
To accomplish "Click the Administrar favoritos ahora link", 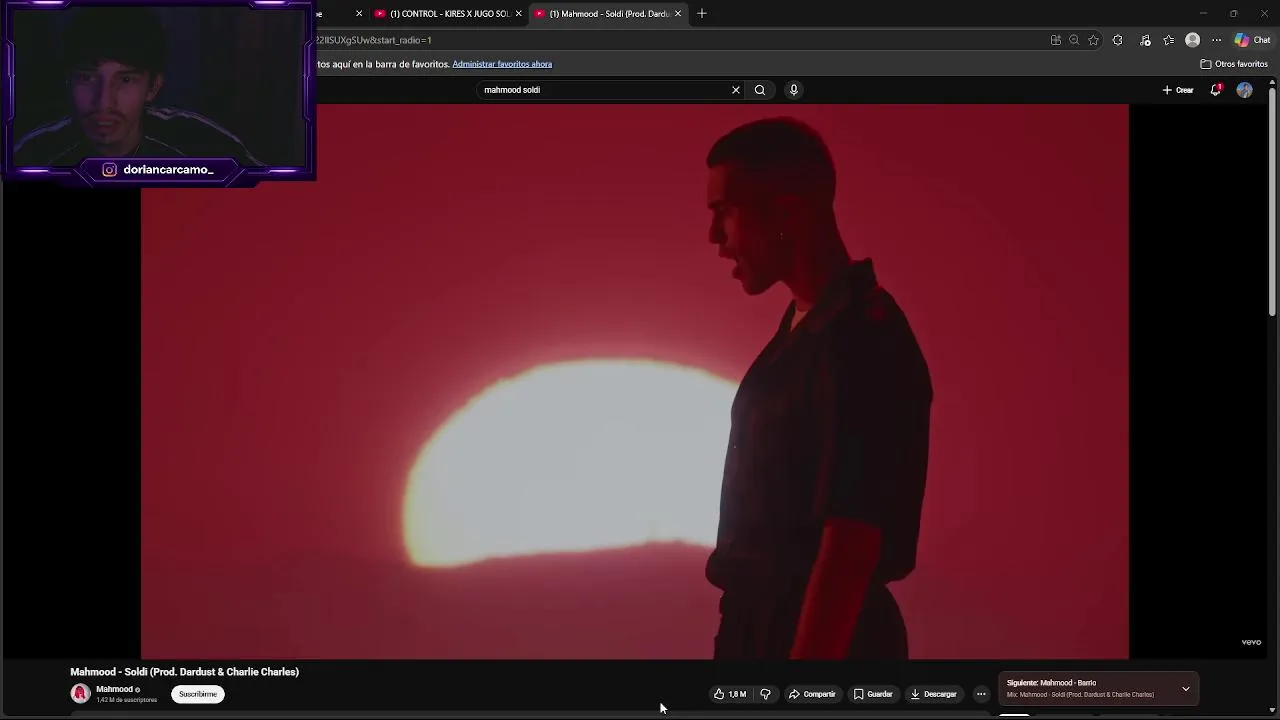I will 502,64.
